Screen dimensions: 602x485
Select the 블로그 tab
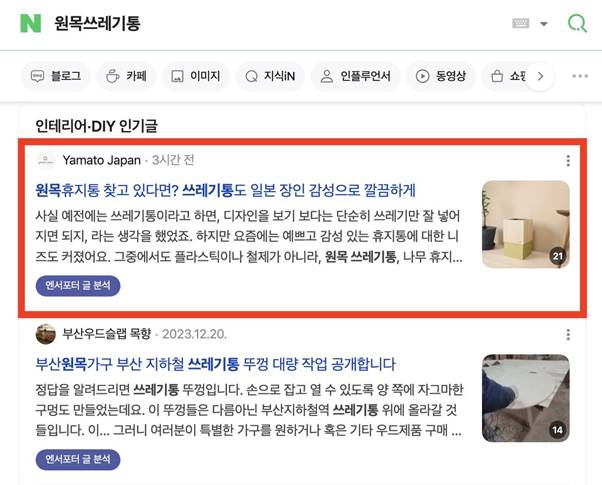tap(56, 76)
